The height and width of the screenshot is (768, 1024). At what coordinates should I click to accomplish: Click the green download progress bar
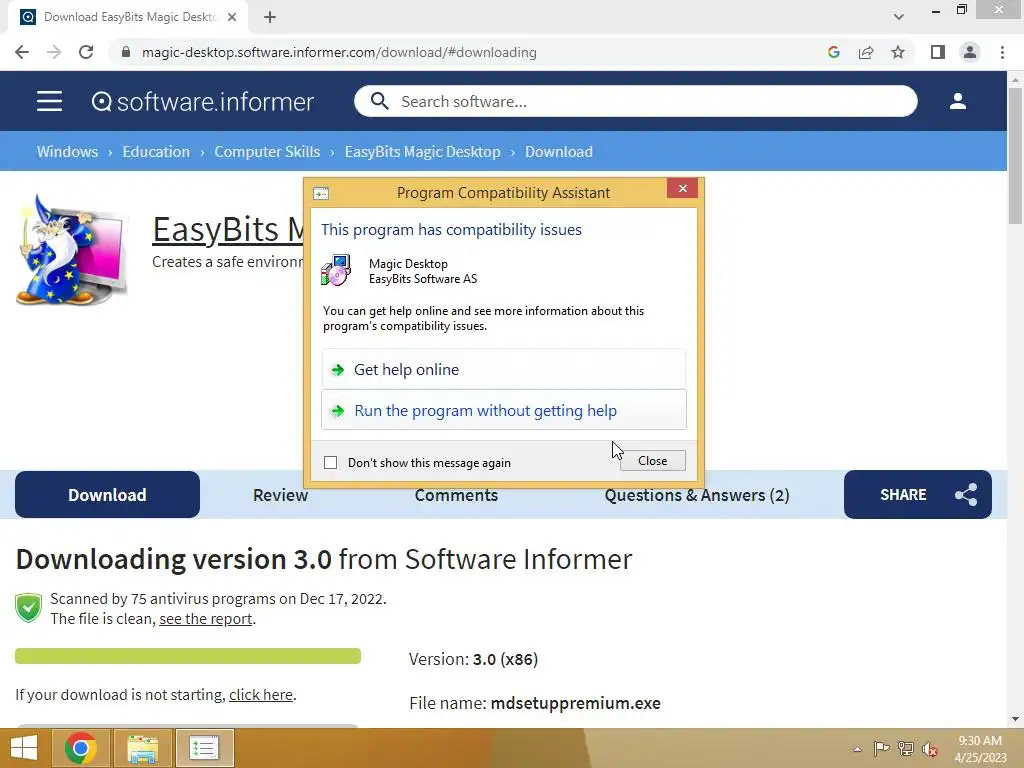pos(188,656)
